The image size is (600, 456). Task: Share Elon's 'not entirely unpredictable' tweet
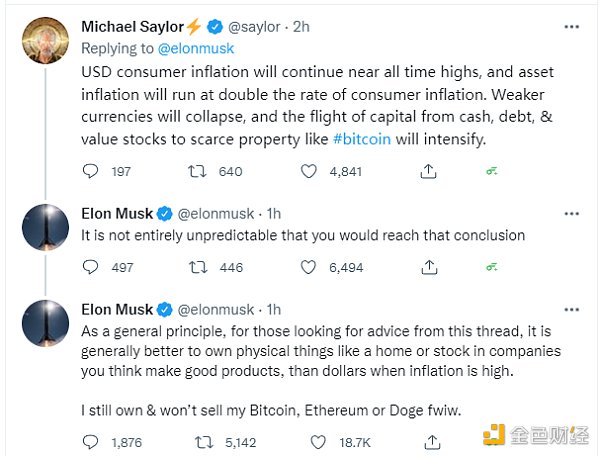tap(428, 267)
